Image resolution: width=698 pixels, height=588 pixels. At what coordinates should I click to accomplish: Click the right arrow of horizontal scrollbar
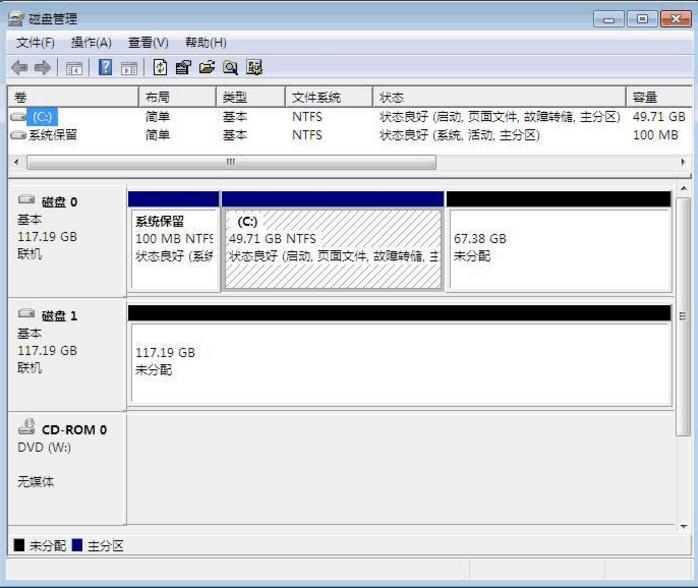[x=683, y=162]
